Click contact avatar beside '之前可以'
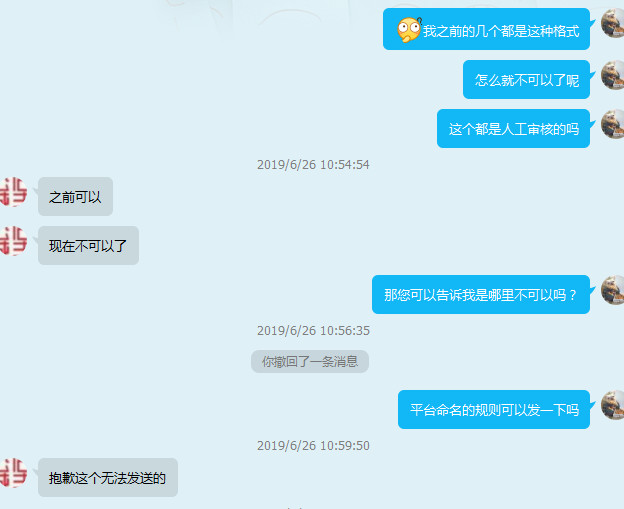 13,192
